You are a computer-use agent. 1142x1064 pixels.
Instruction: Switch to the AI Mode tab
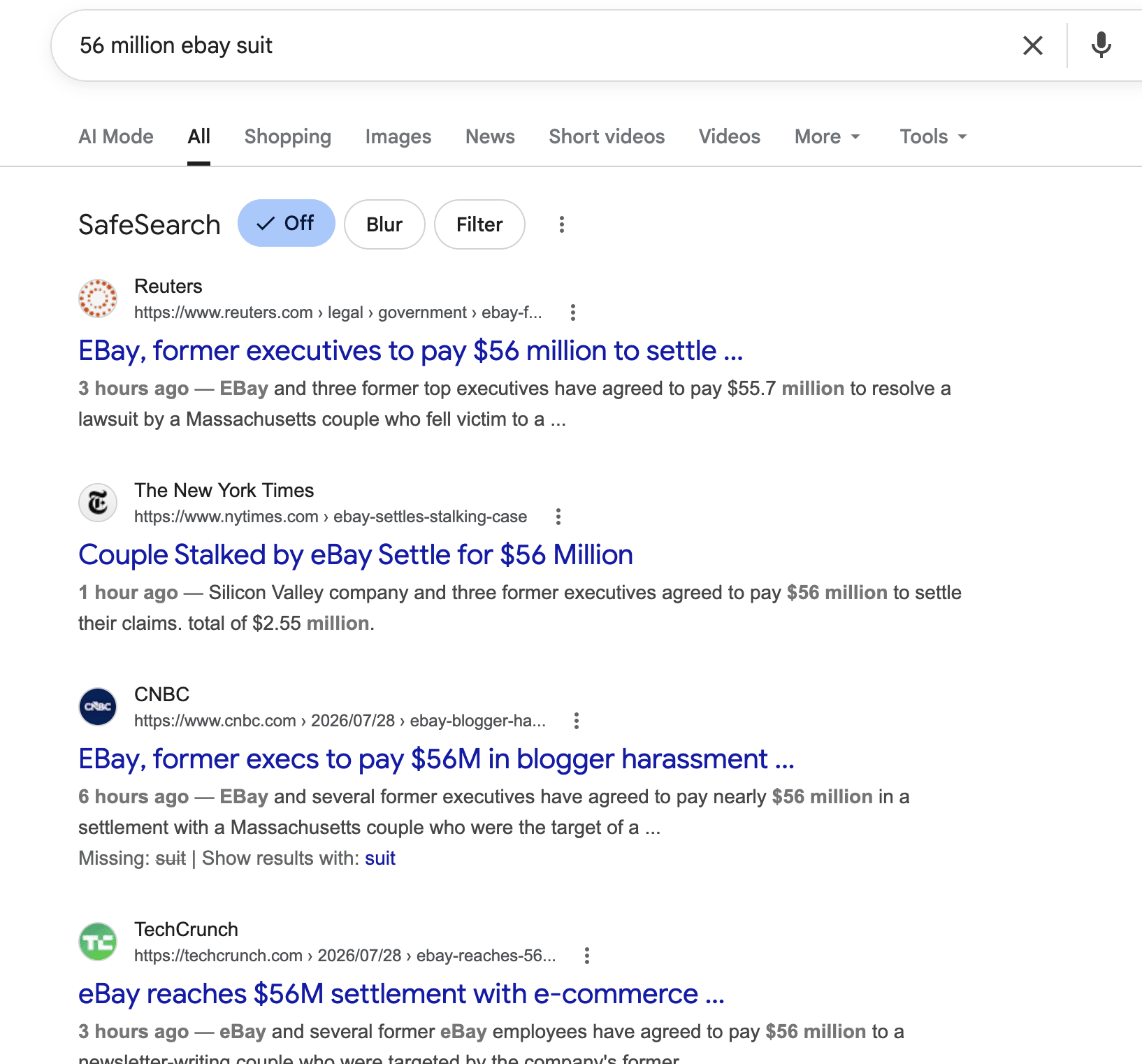point(116,136)
